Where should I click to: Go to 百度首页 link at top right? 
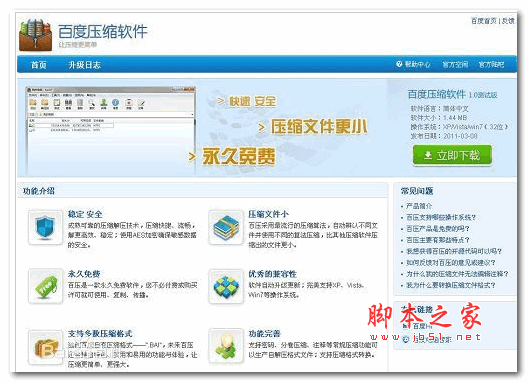pyautogui.click(x=484, y=21)
